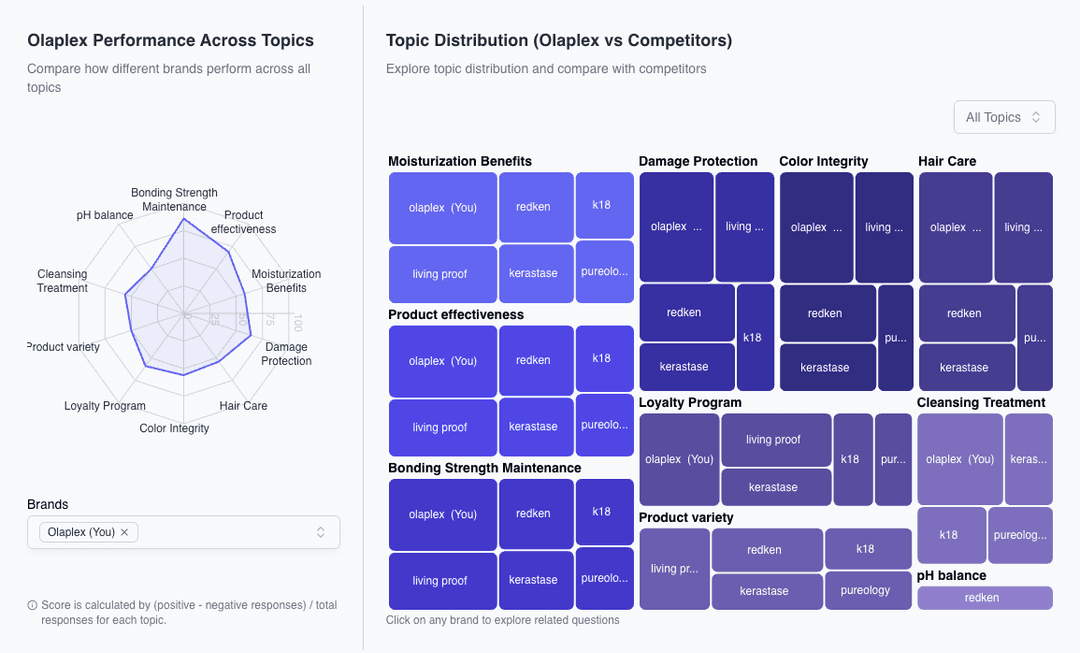The height and width of the screenshot is (653, 1080).
Task: Select living proof in Bonding Strength Maintenance
Action: [442, 580]
